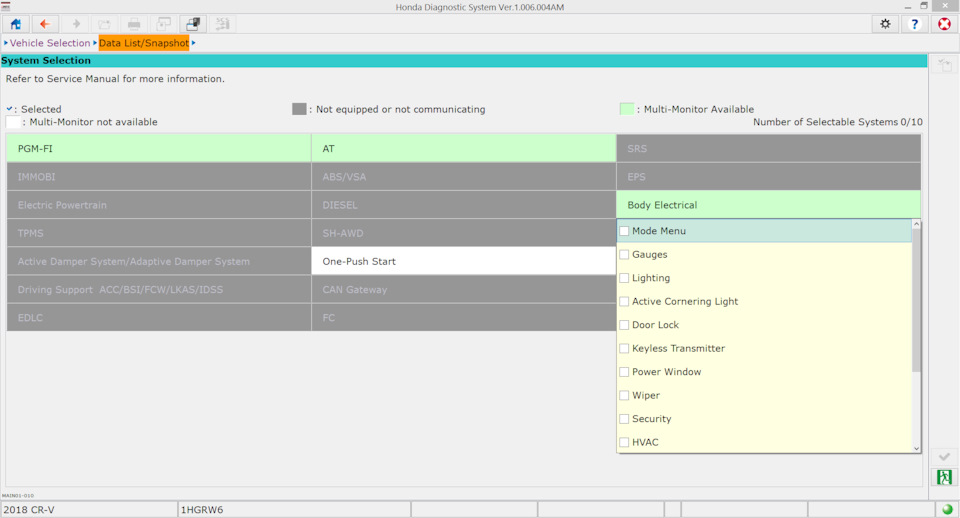Click the grayed IMMOBI system cell

point(159,177)
